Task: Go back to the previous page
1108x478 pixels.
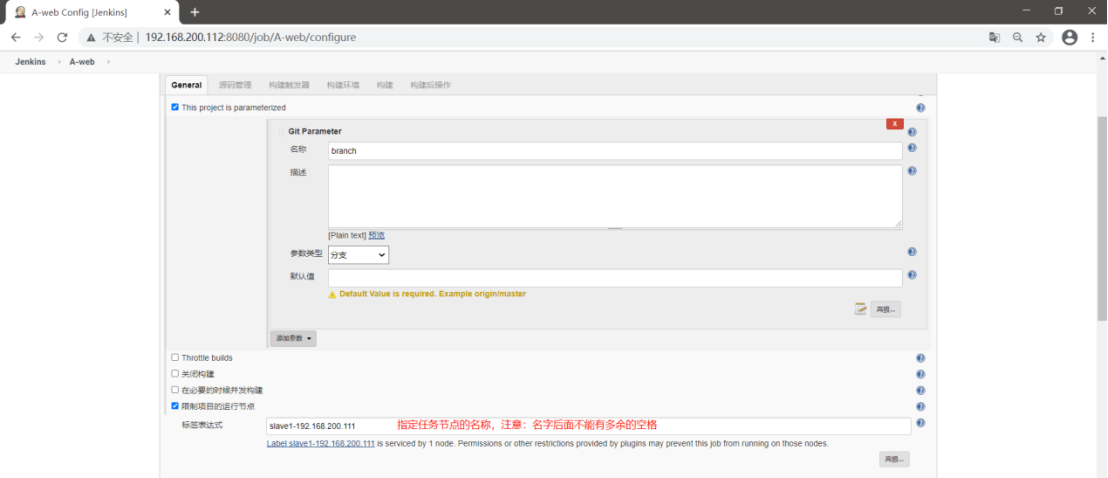Action: click(x=16, y=37)
